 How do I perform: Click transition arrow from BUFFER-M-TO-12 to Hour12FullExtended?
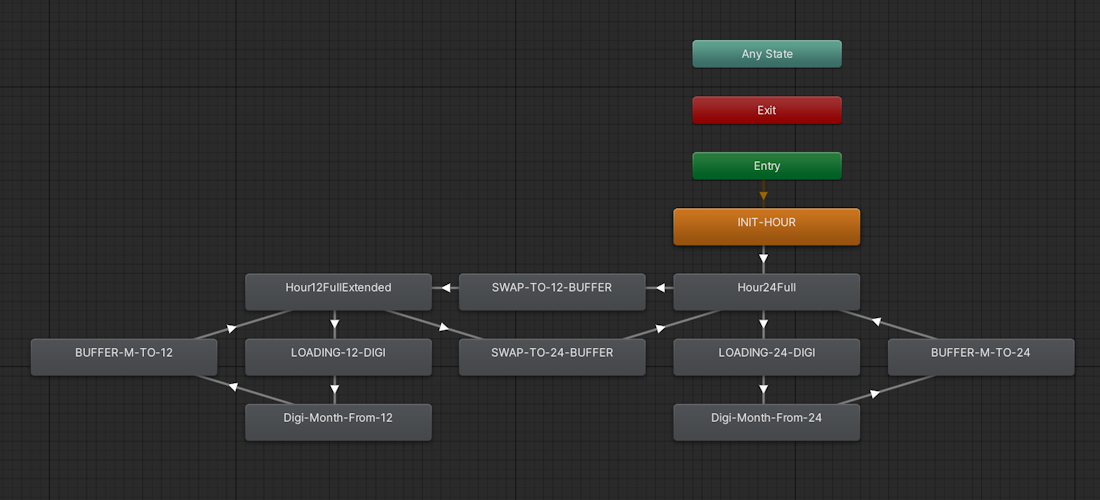tap(232, 328)
